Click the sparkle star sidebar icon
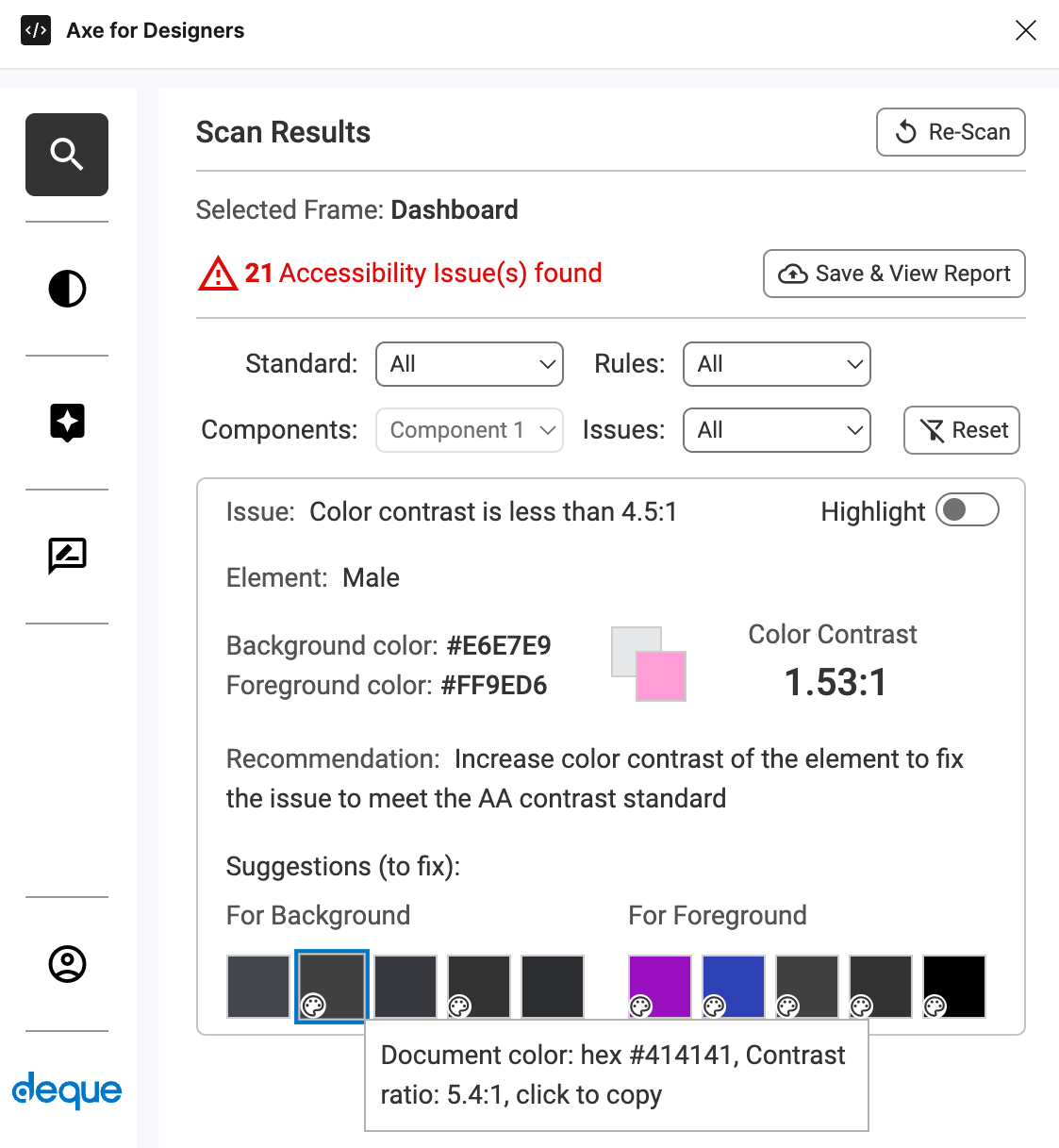This screenshot has height=1148, width=1059. [67, 423]
